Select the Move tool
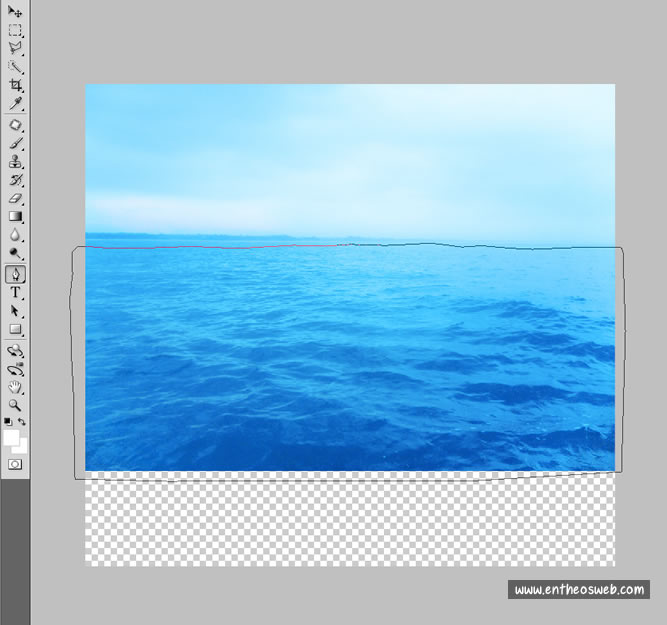Viewport: 667px width, 625px height. pos(15,12)
